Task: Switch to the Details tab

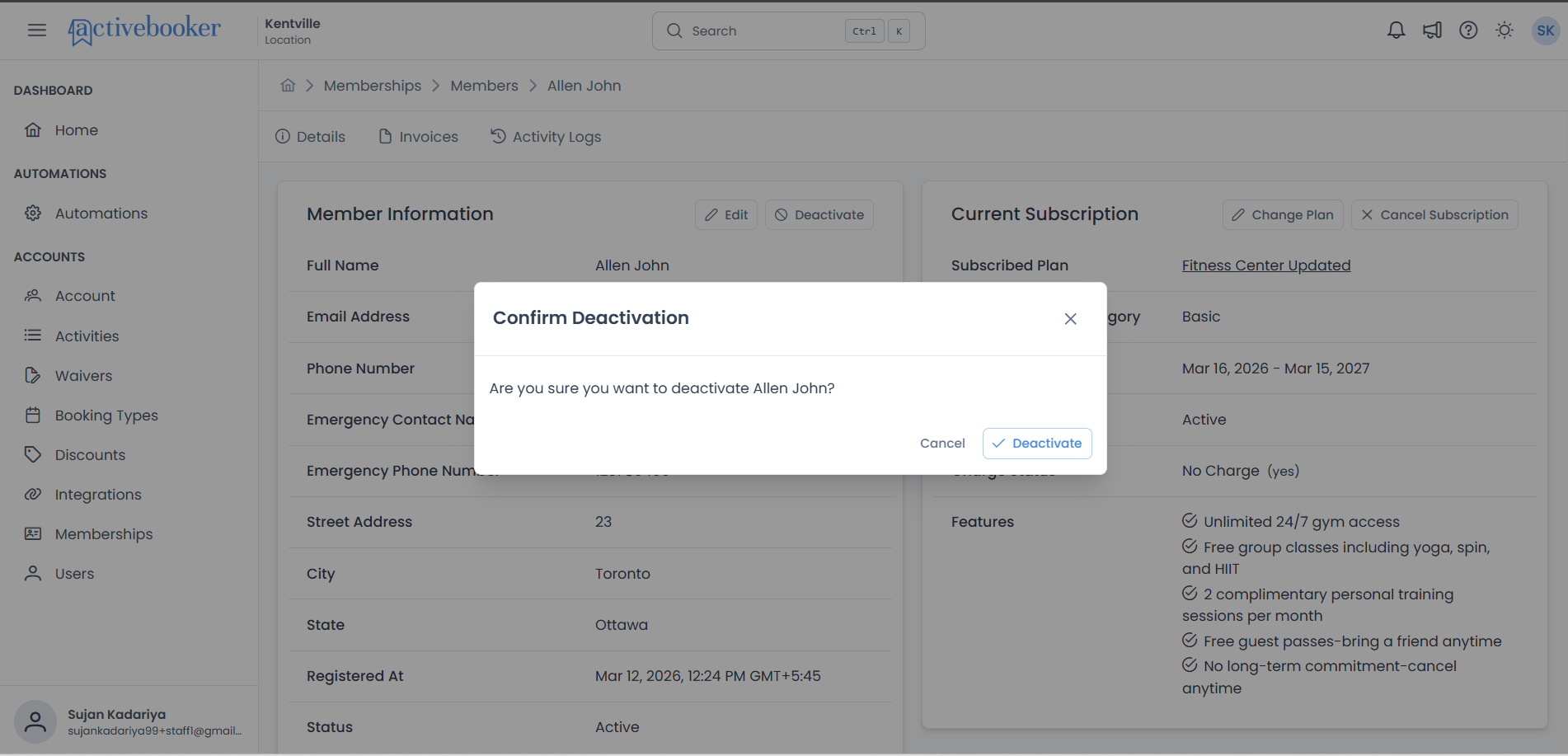Action: coord(310,137)
